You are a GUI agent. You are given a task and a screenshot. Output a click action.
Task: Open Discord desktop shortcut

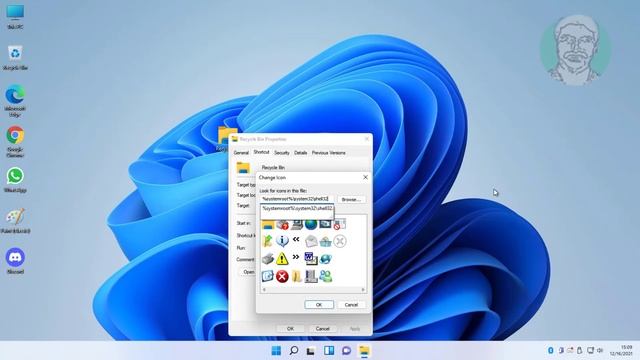tap(15, 261)
